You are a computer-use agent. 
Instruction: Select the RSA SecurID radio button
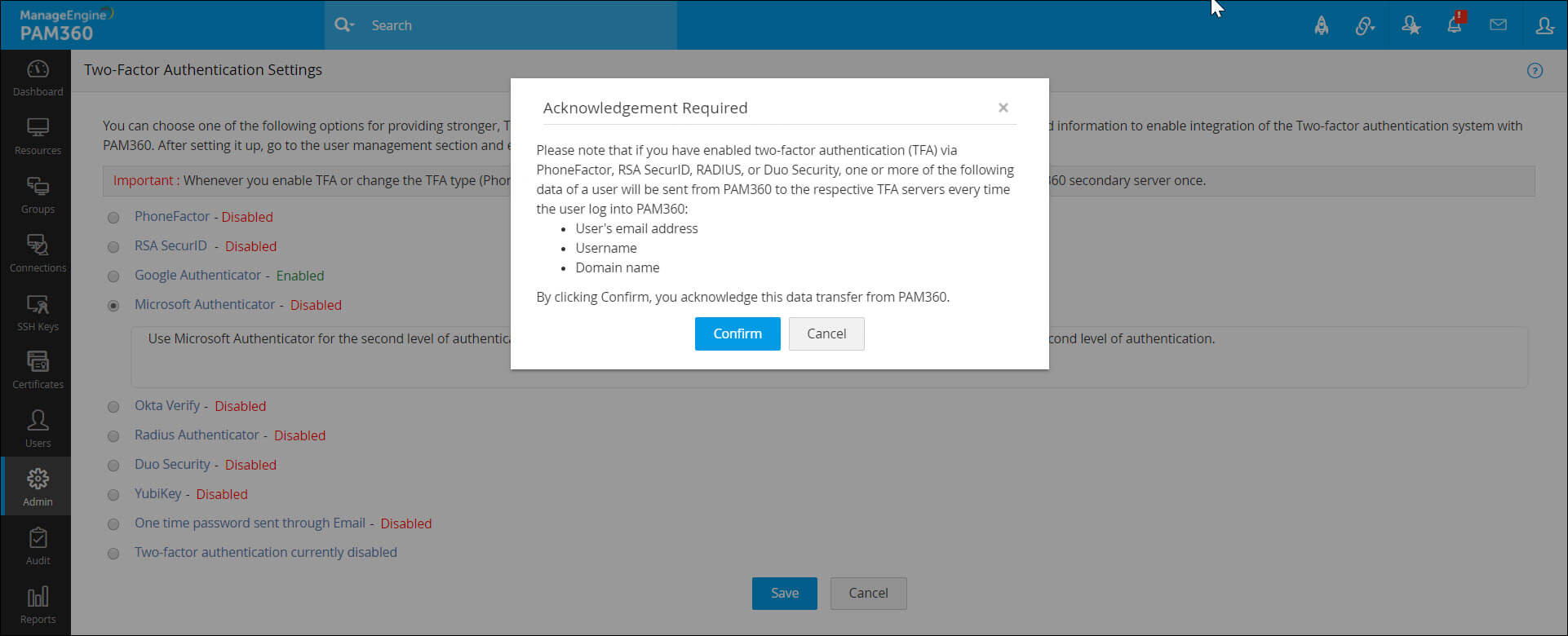(113, 247)
